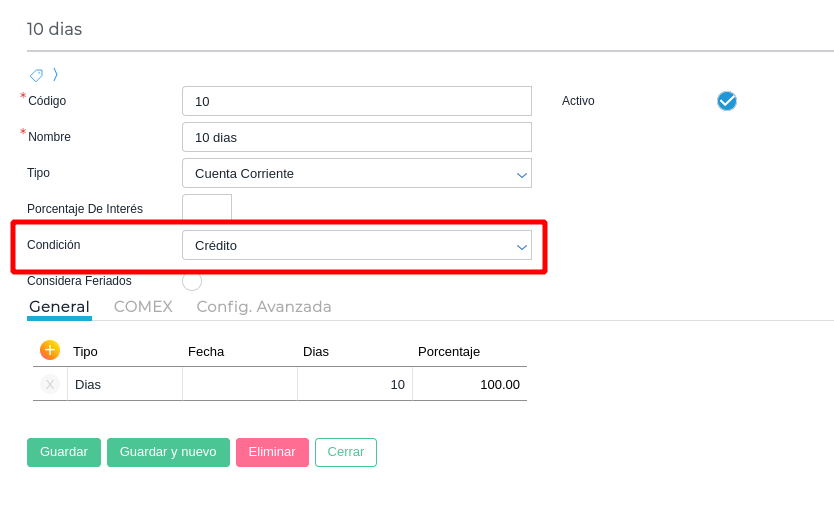Click the tag icon above Código
Viewport: 834px width, 518px height.
36,75
